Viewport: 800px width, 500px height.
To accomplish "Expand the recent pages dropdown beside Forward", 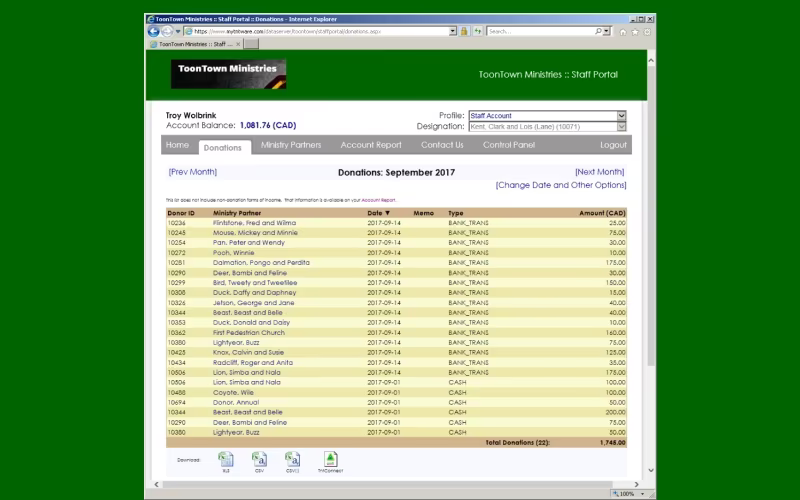I will point(178,32).
